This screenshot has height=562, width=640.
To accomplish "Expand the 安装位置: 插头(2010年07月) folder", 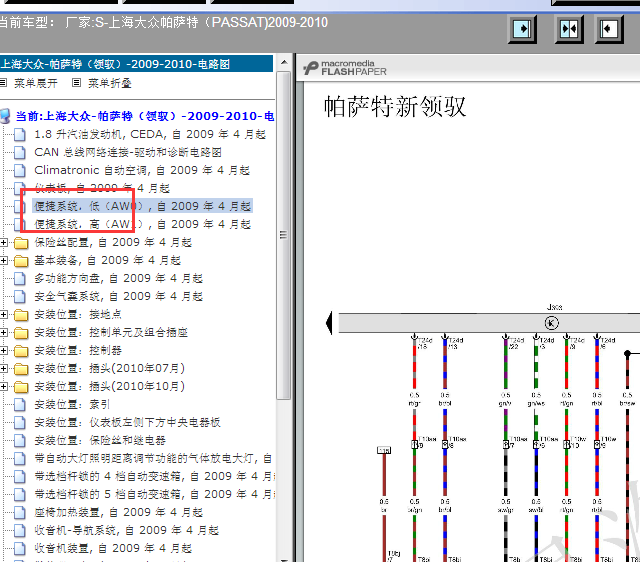I will pyautogui.click(x=6, y=368).
